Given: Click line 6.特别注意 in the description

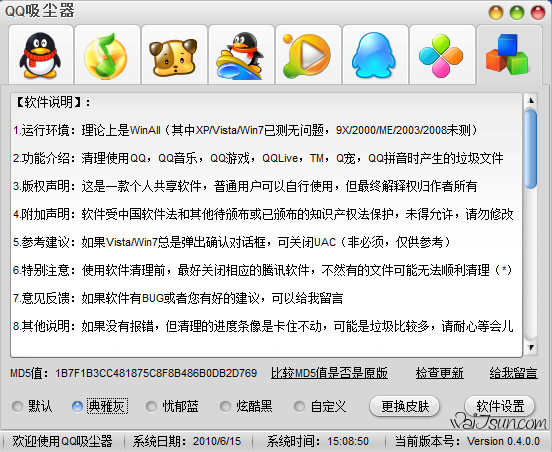Looking at the screenshot, I should pos(262,270).
